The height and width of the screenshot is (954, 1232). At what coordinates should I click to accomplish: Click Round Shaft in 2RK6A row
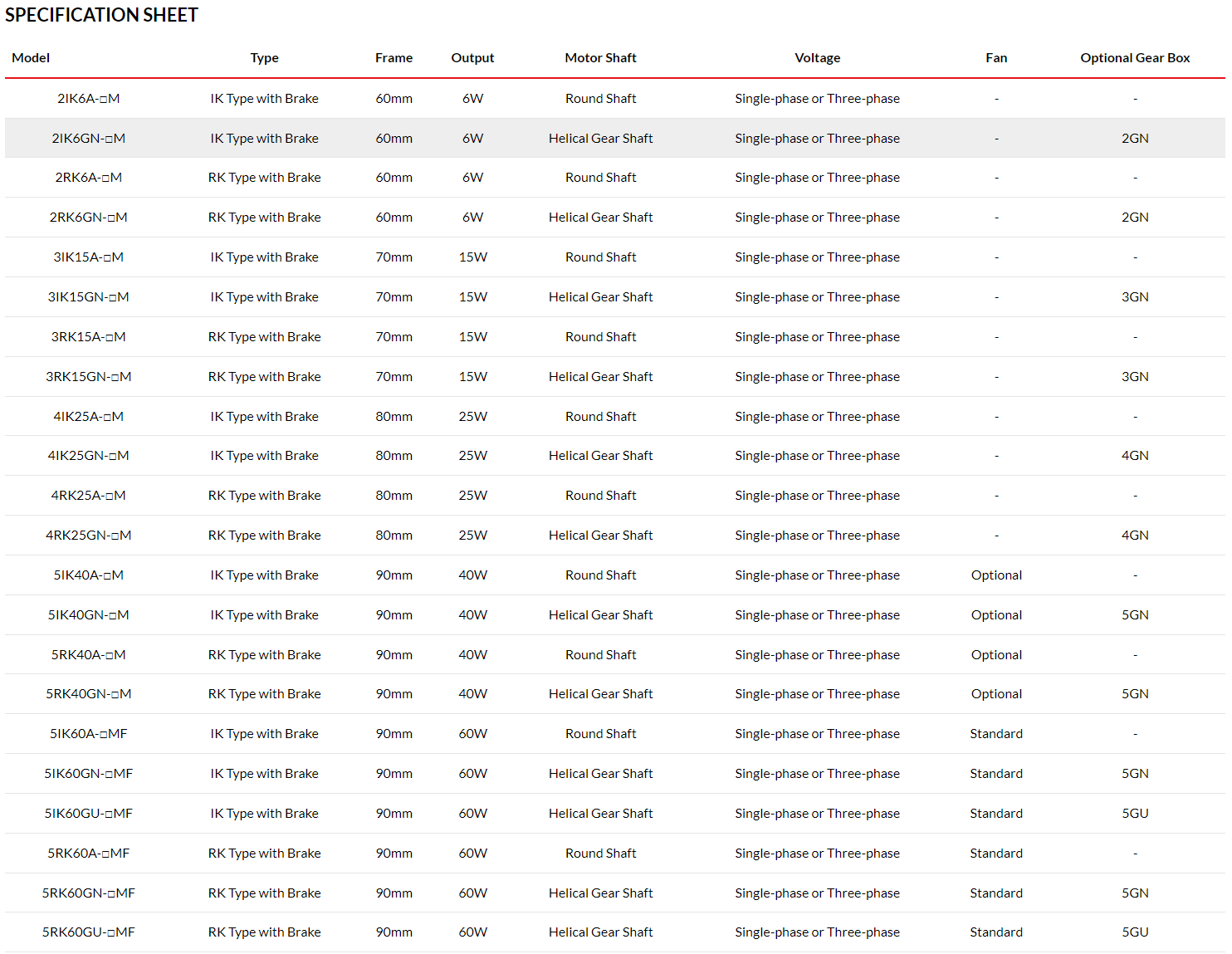(600, 178)
